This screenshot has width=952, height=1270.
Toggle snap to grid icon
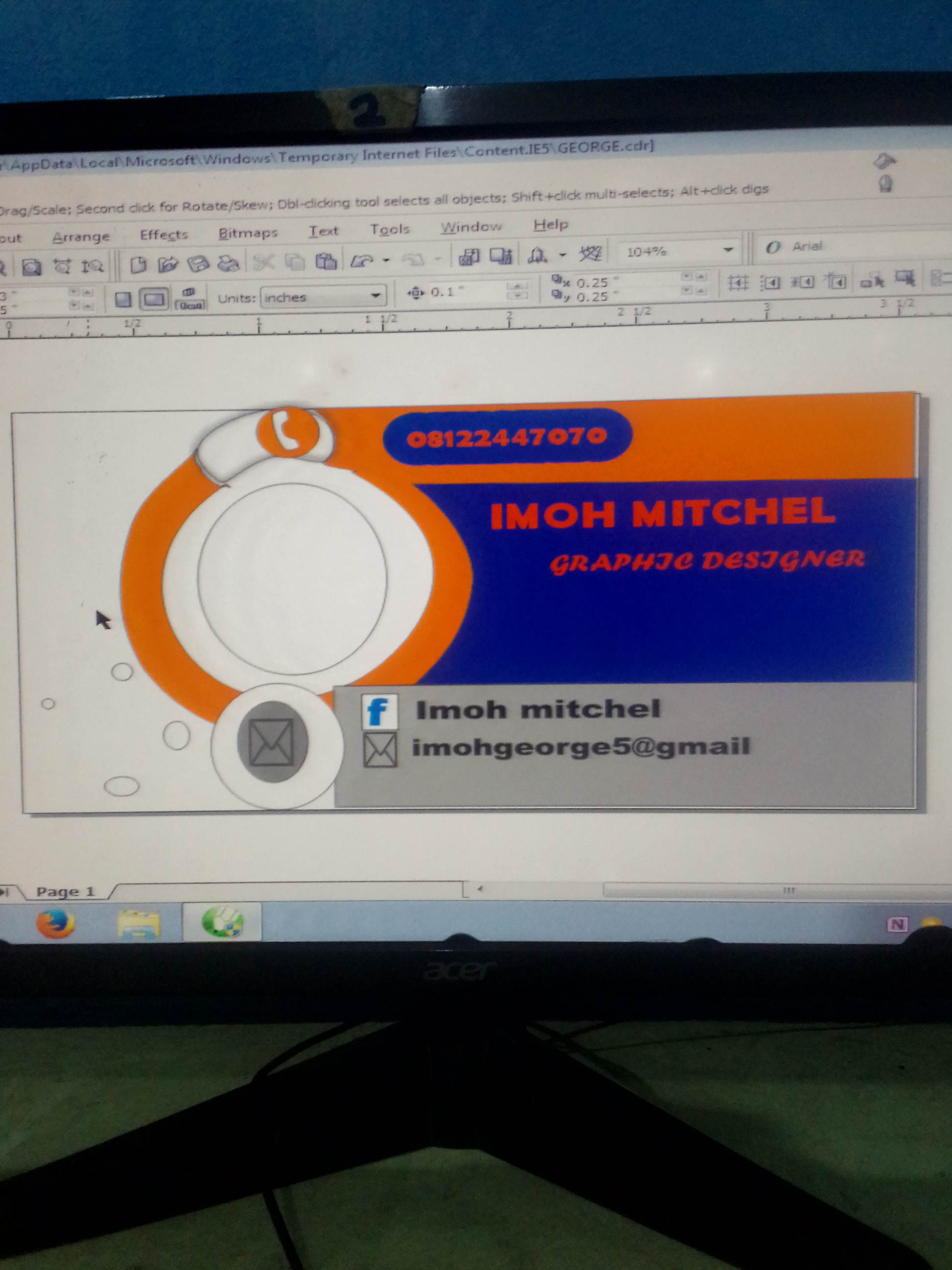point(738,282)
